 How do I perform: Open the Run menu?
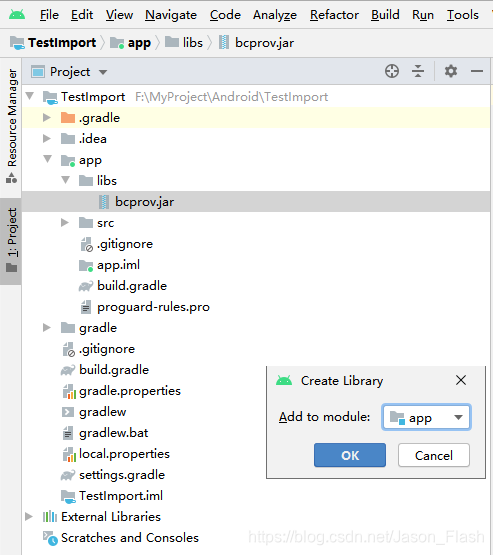pyautogui.click(x=423, y=15)
